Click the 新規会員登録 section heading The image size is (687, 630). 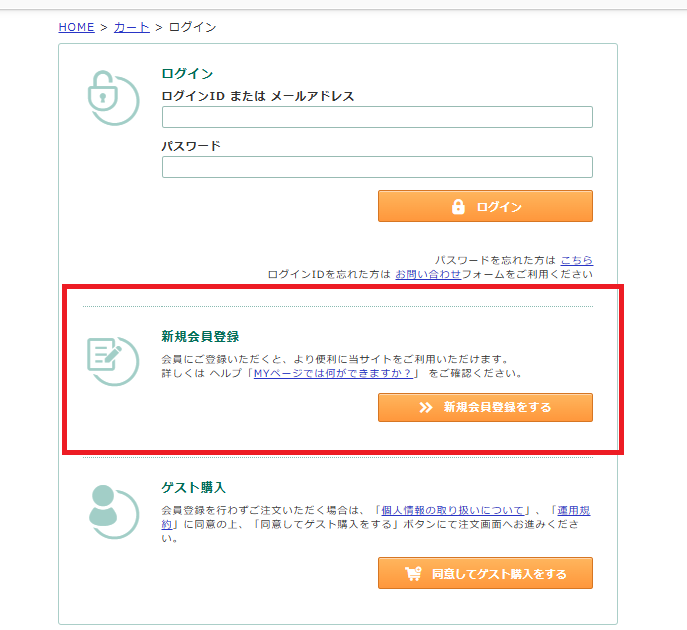(200, 336)
